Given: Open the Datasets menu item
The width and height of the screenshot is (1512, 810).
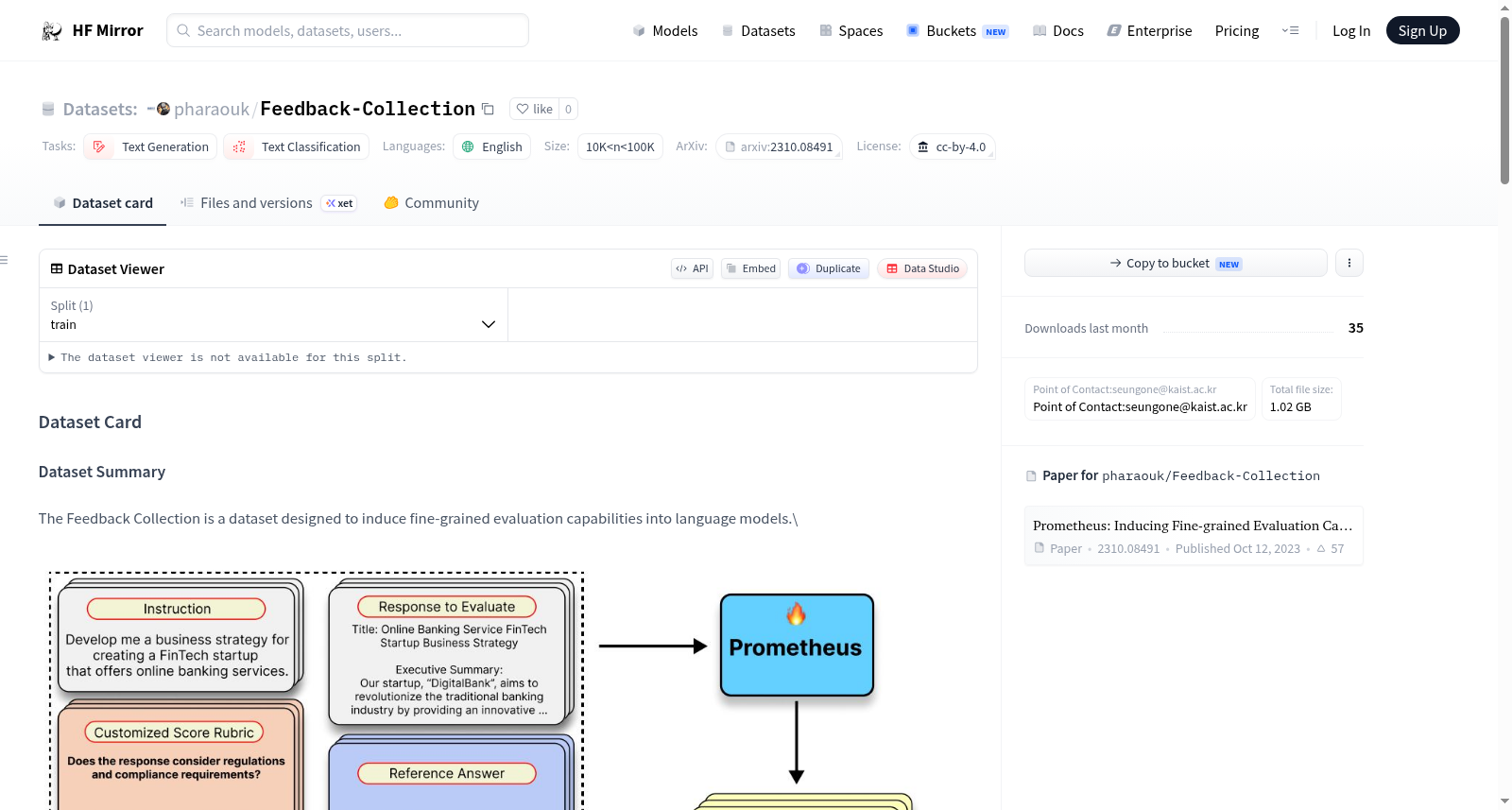Looking at the screenshot, I should (x=758, y=31).
